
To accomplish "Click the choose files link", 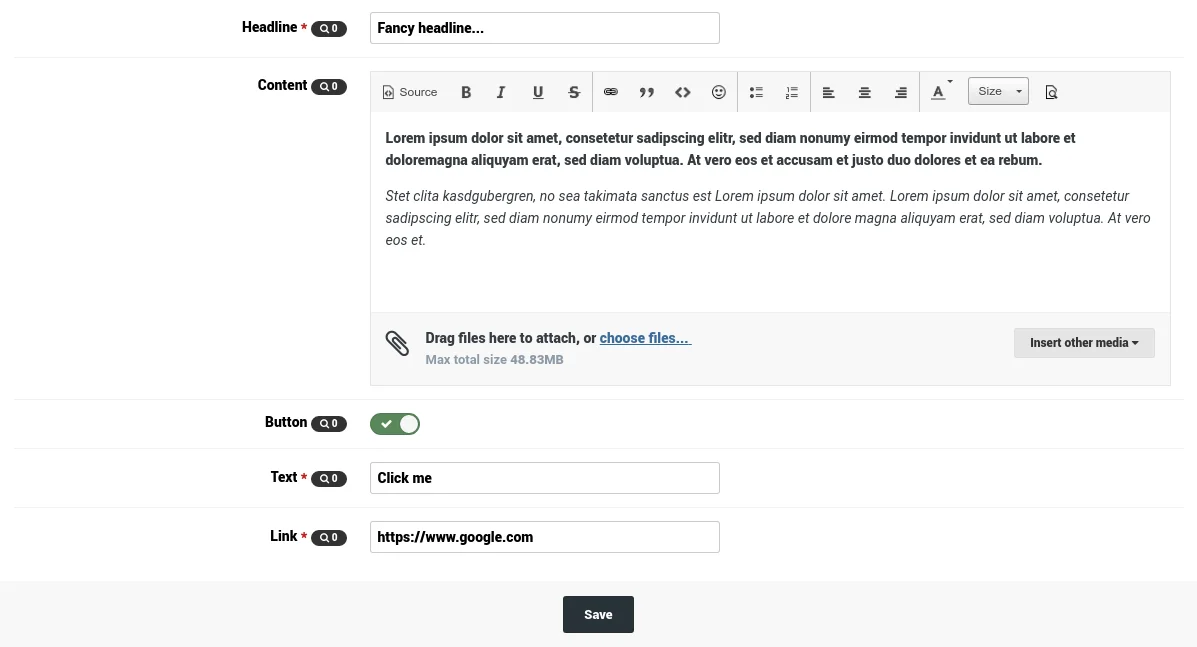I will click(x=644, y=338).
